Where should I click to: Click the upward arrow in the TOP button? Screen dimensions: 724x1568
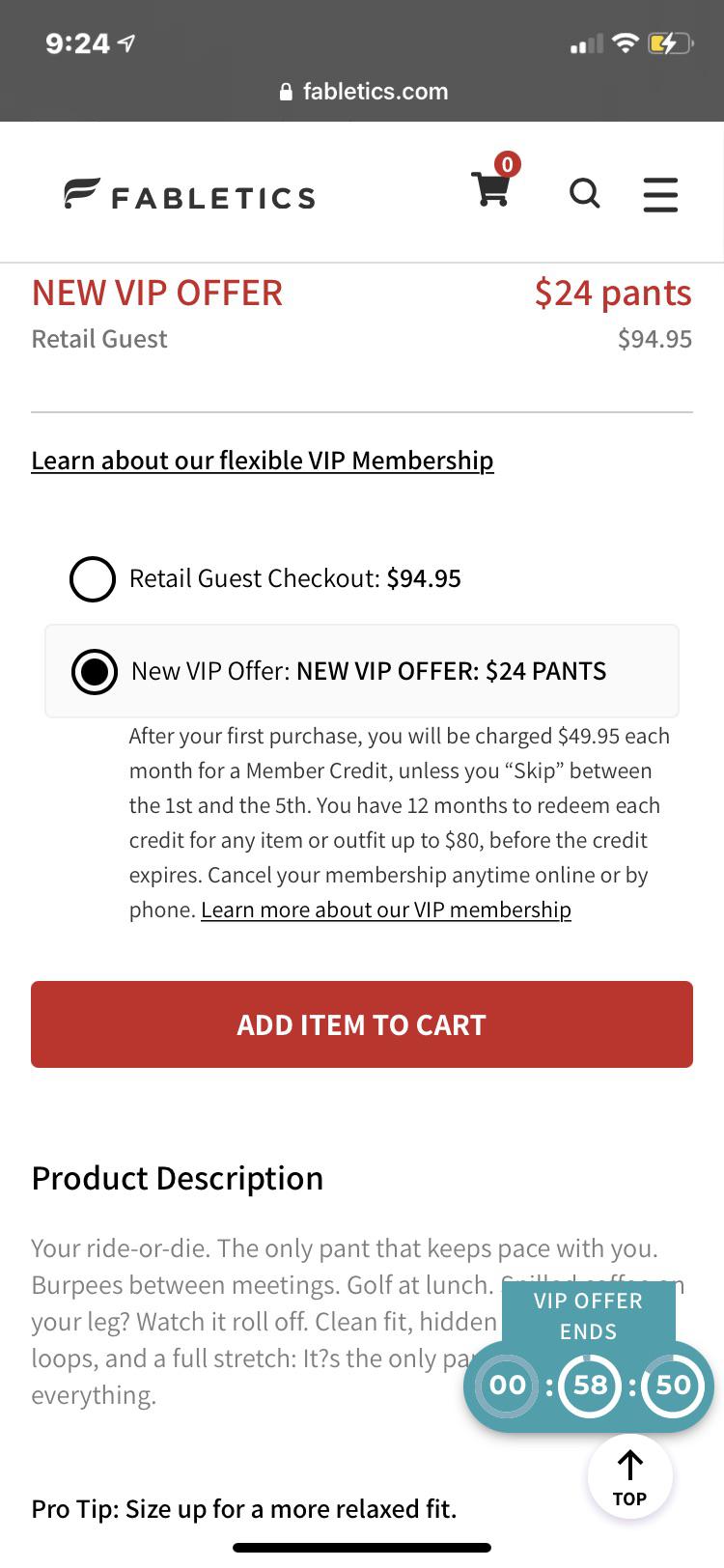[x=629, y=1462]
